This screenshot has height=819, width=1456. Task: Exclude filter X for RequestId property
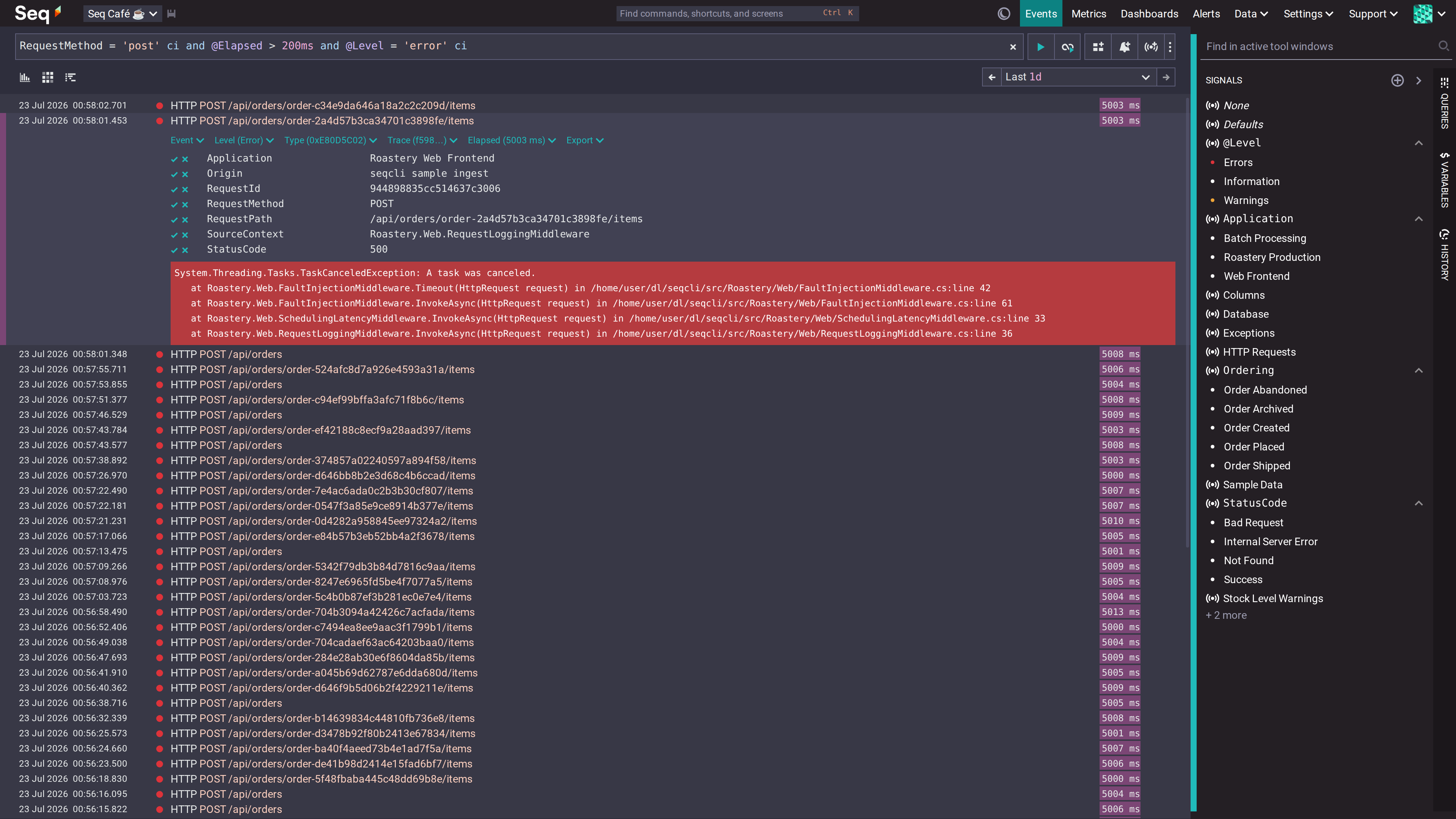coord(185,190)
